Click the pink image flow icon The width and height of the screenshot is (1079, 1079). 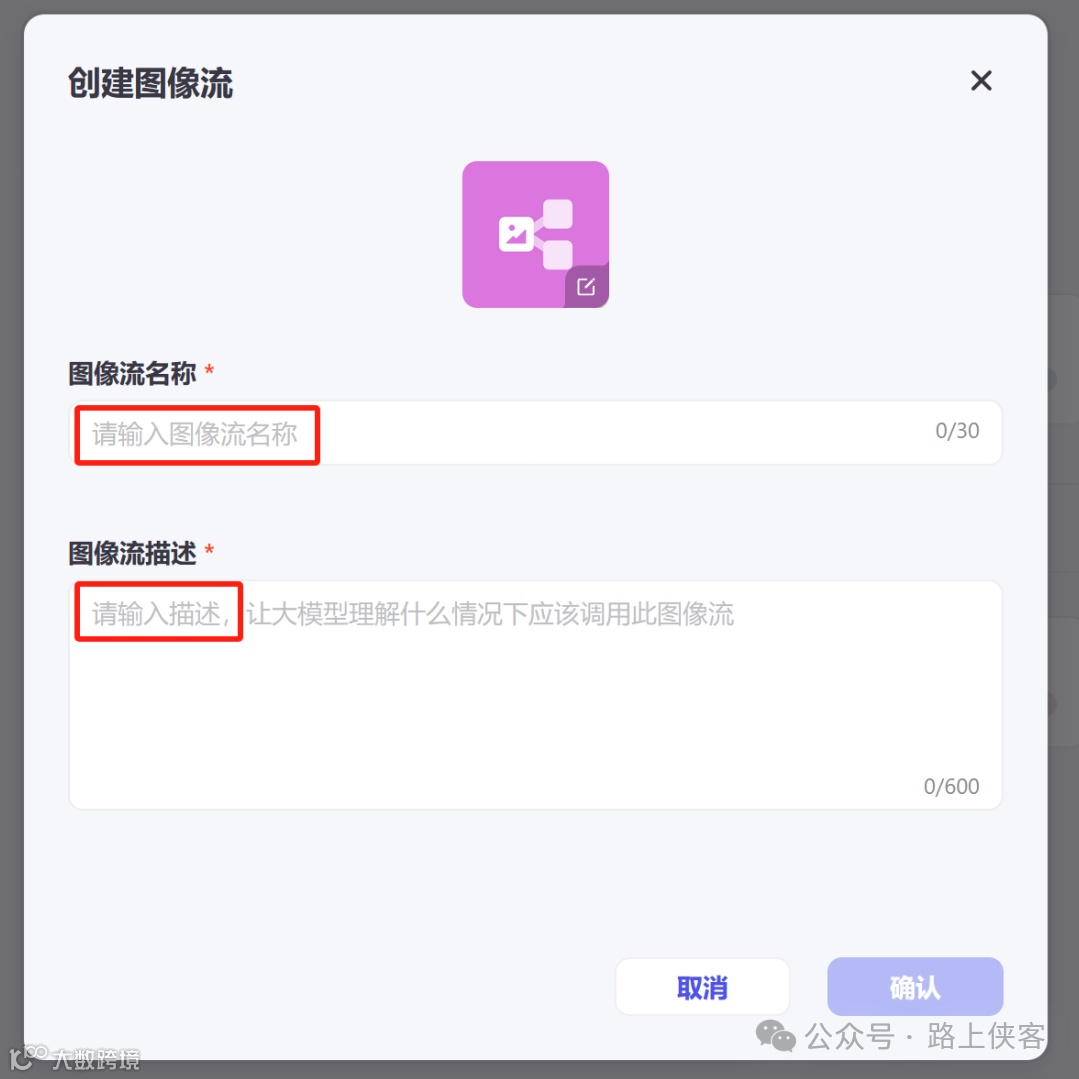[x=535, y=235]
